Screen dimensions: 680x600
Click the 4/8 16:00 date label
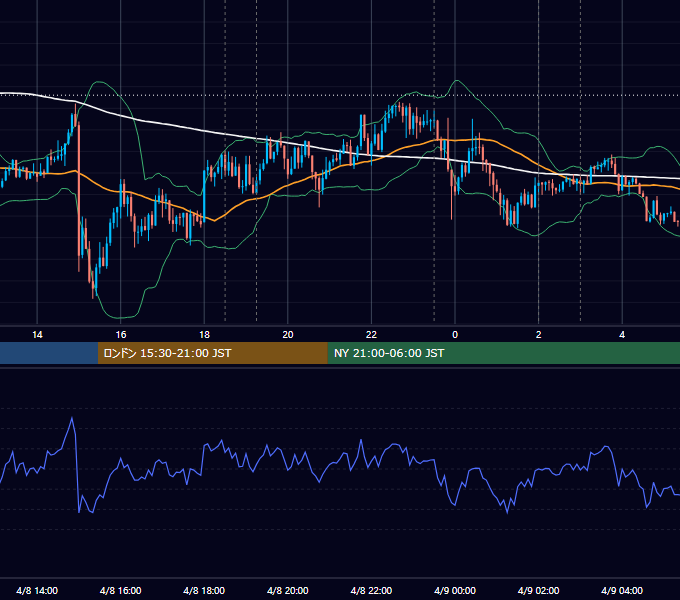[121, 591]
